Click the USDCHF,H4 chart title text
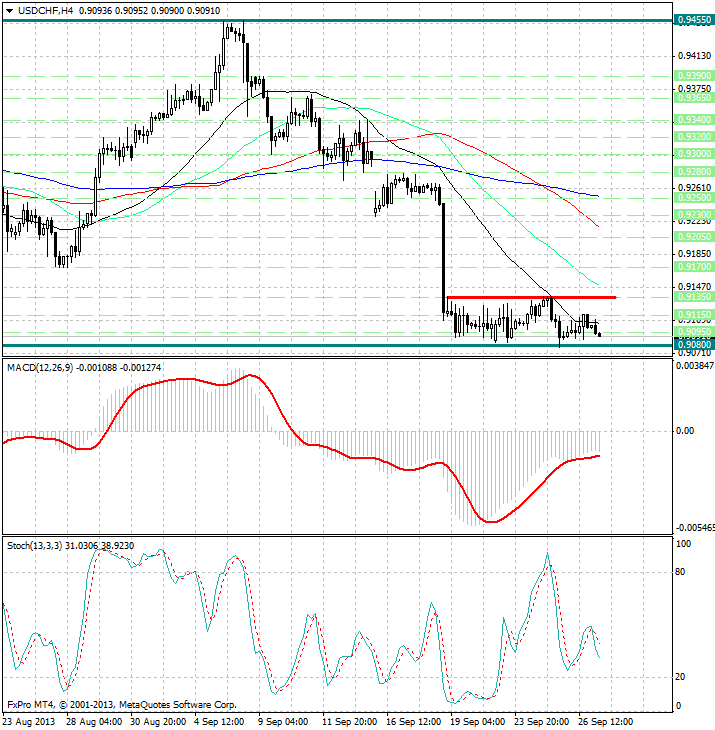Viewport: 715px width, 730px height. 46,10
